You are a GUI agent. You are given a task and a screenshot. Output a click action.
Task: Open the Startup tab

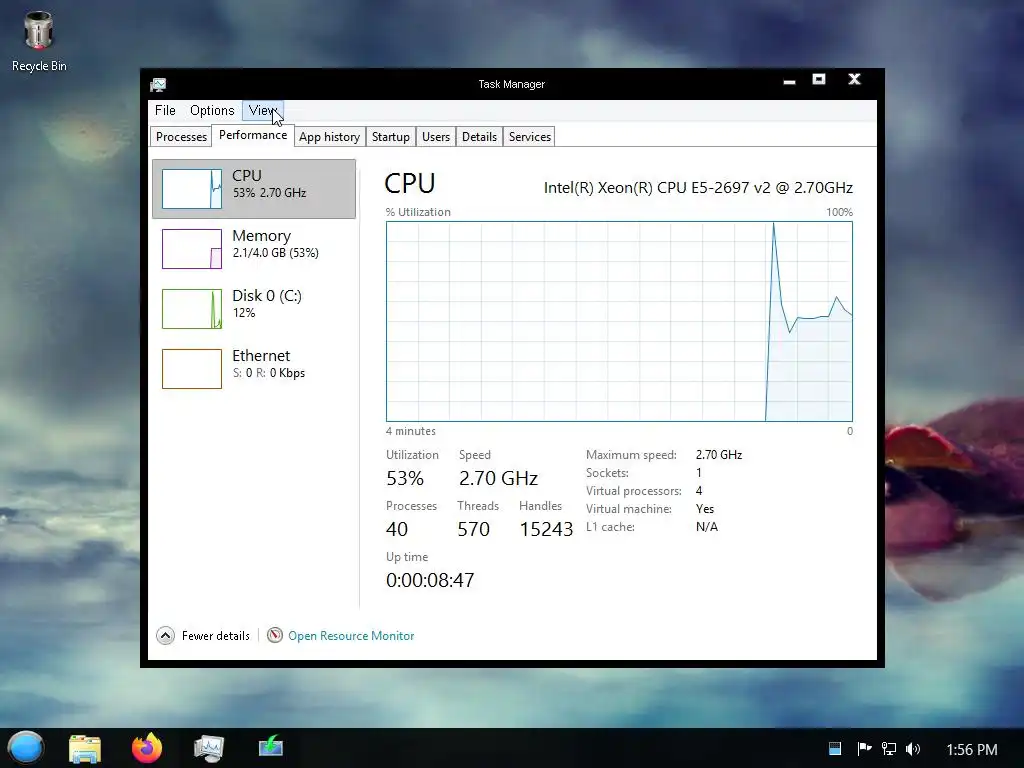[x=391, y=136]
